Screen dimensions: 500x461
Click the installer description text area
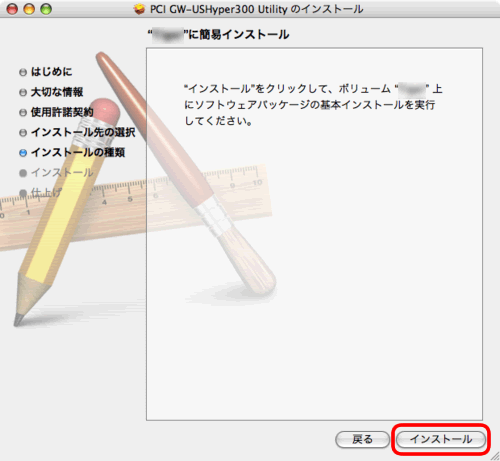(x=314, y=234)
